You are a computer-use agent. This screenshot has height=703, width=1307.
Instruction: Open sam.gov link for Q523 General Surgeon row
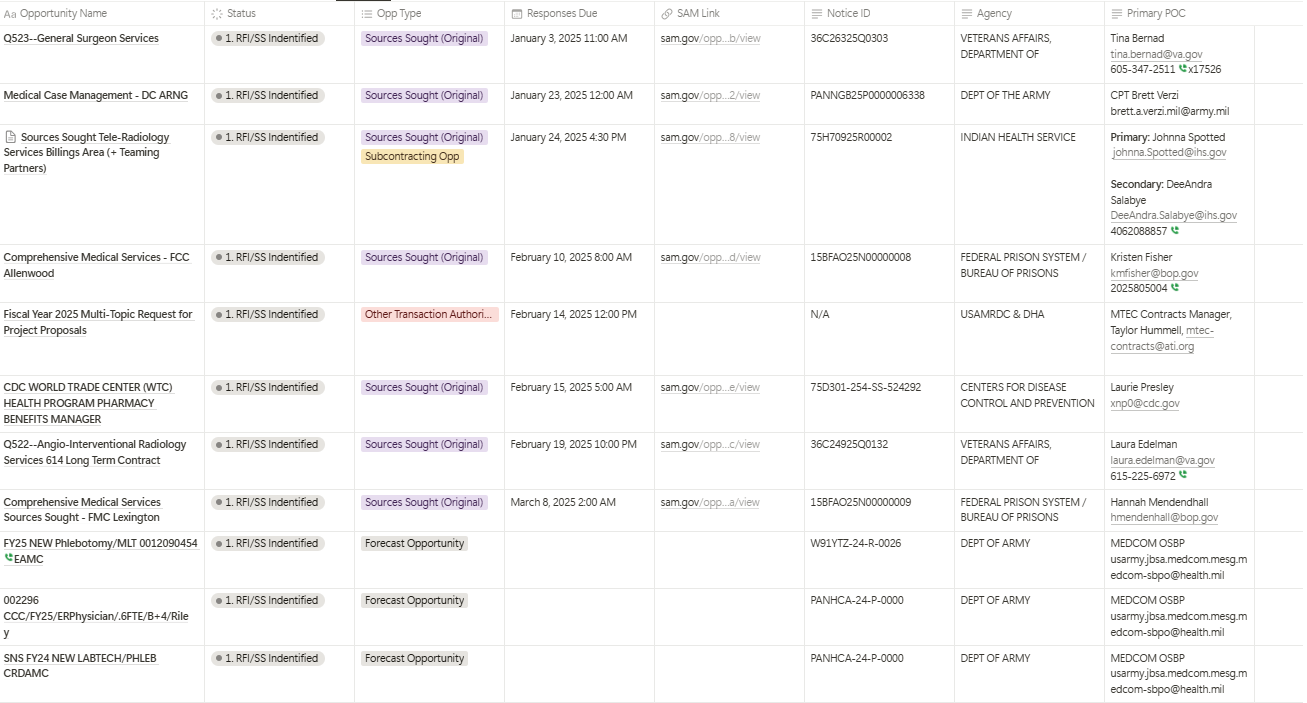click(x=710, y=38)
